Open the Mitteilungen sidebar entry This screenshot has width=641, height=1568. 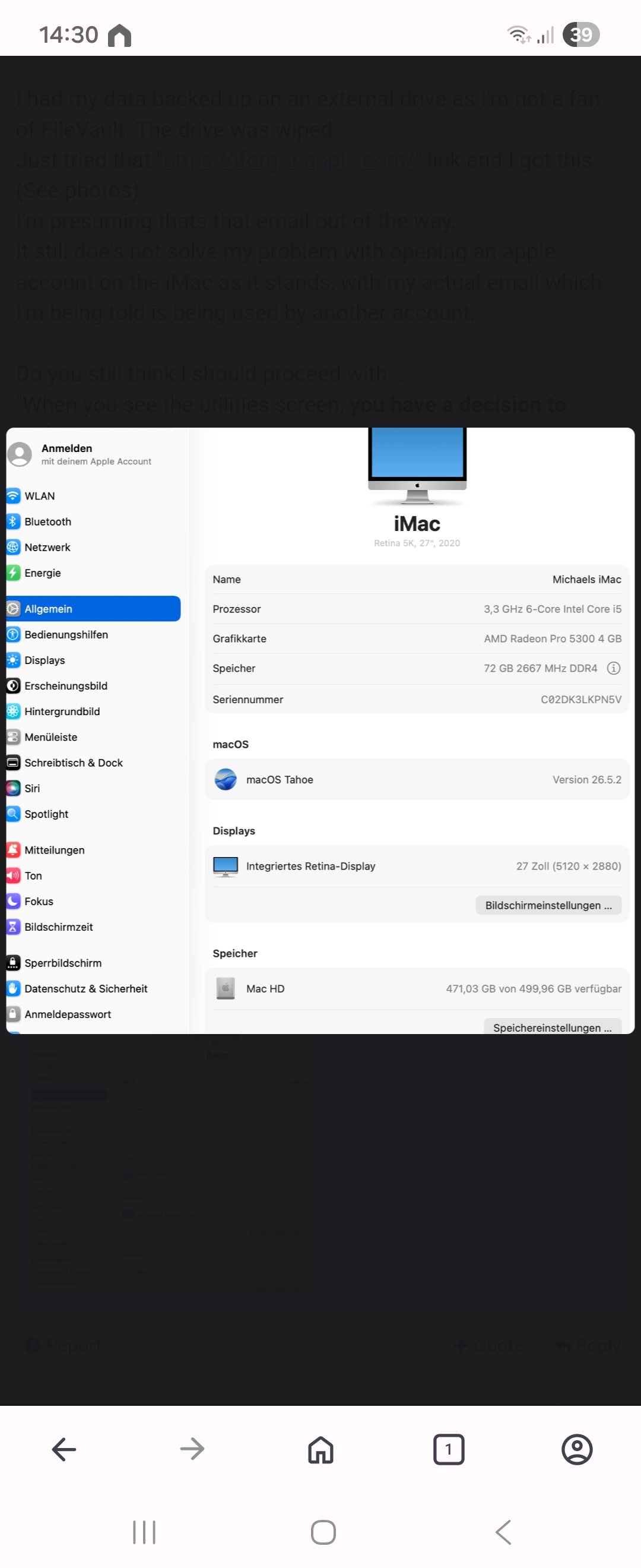93,849
